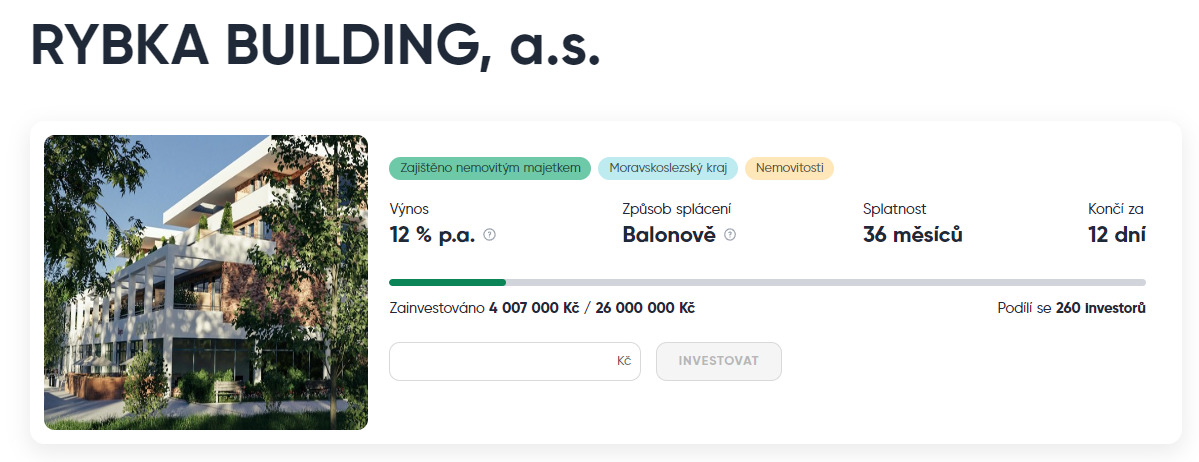1199x462 pixels.
Task: Select the Balonově repayment value
Action: pos(668,235)
